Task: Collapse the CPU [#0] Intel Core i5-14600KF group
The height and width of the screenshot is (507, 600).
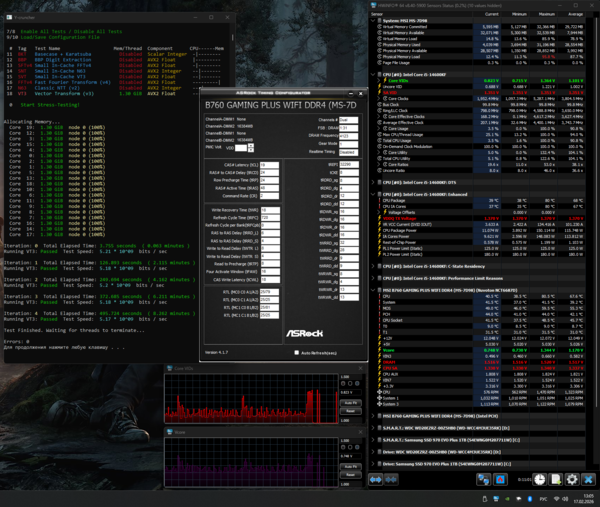Action: pos(373,75)
